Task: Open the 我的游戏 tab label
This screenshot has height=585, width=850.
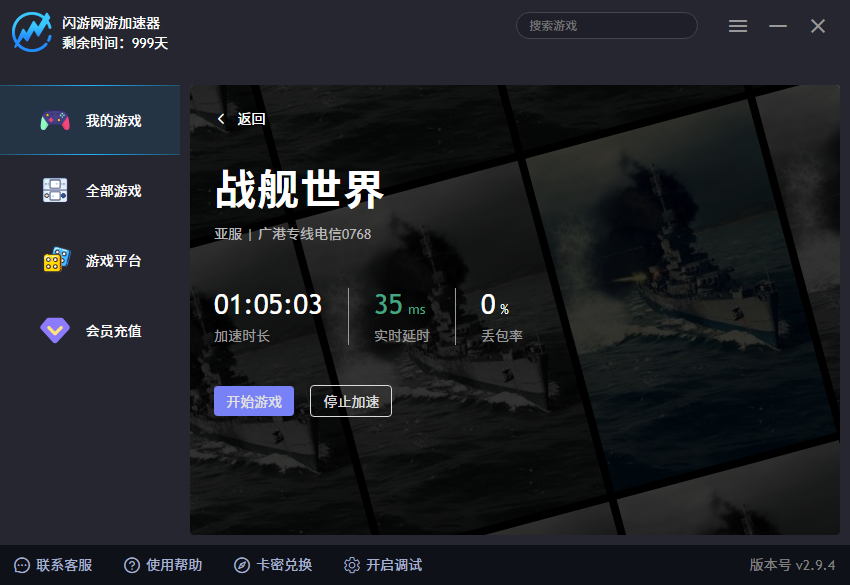Action: point(113,120)
